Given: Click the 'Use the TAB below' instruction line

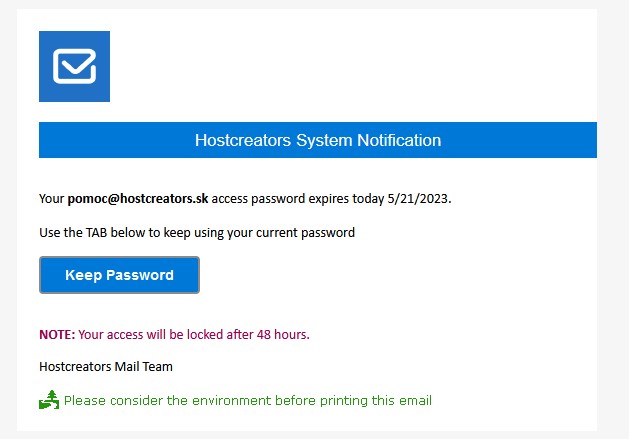Looking at the screenshot, I should click(197, 233).
